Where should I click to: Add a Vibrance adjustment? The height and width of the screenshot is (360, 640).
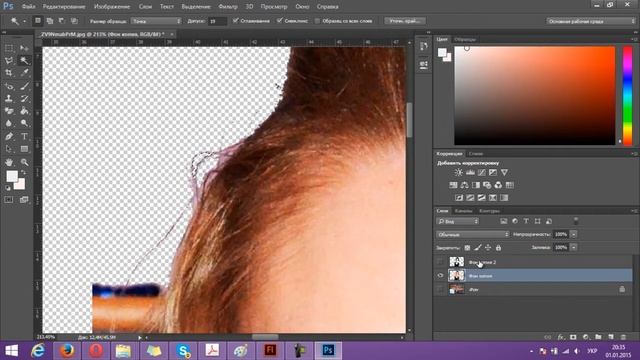pos(504,173)
